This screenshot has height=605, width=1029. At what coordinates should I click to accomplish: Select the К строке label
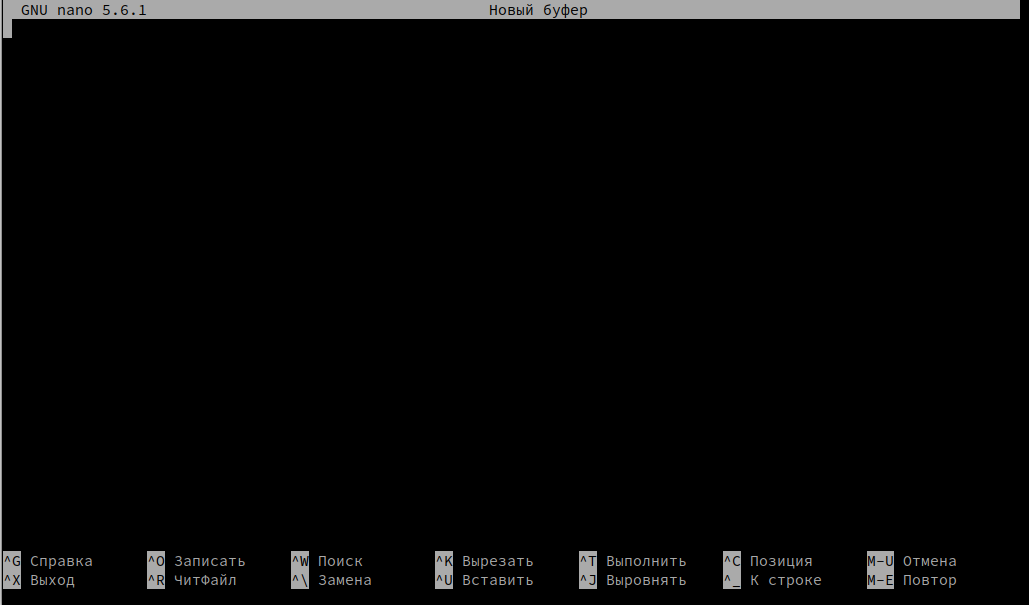coord(786,580)
